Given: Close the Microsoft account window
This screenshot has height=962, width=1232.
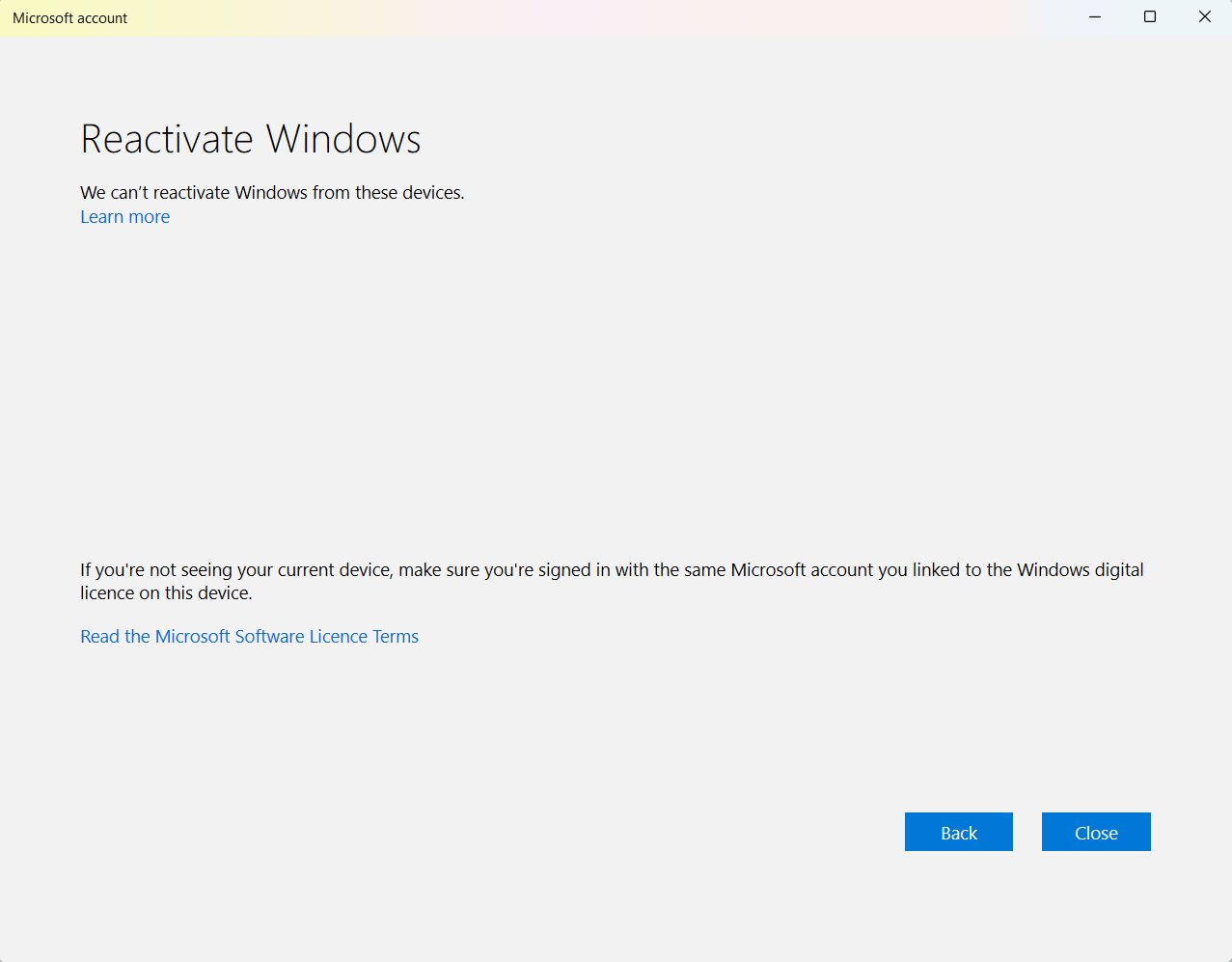Looking at the screenshot, I should (x=1204, y=16).
